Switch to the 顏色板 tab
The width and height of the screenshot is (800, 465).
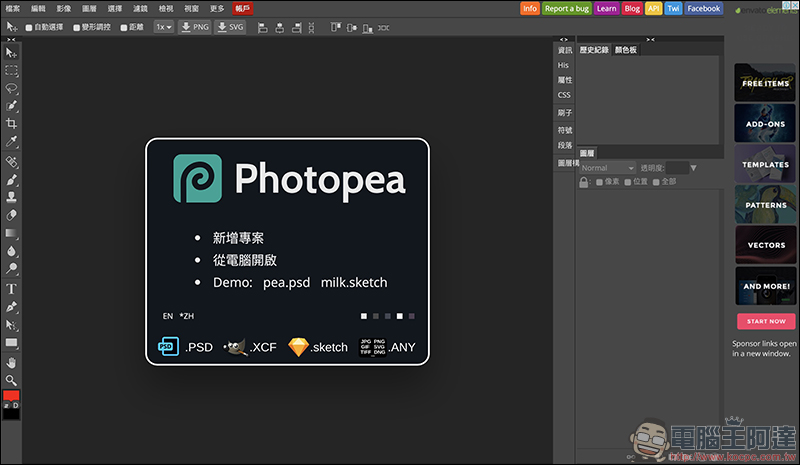pyautogui.click(x=626, y=50)
